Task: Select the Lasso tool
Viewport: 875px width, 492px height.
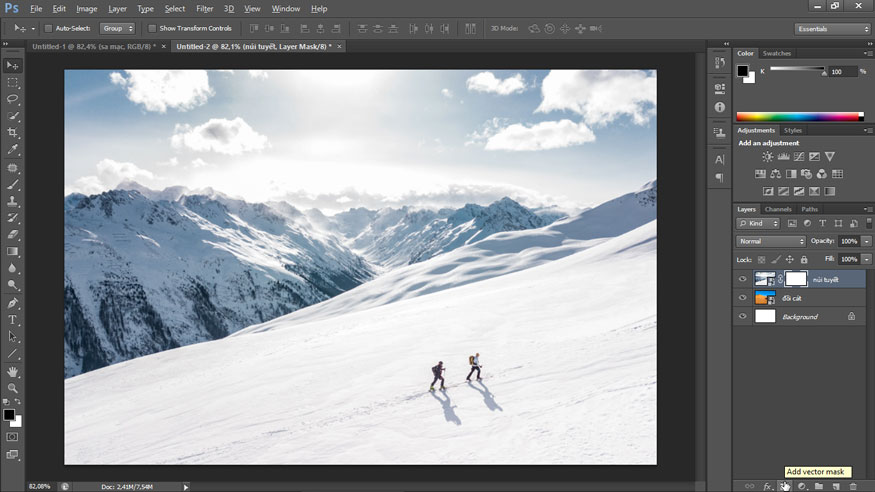Action: (x=13, y=99)
